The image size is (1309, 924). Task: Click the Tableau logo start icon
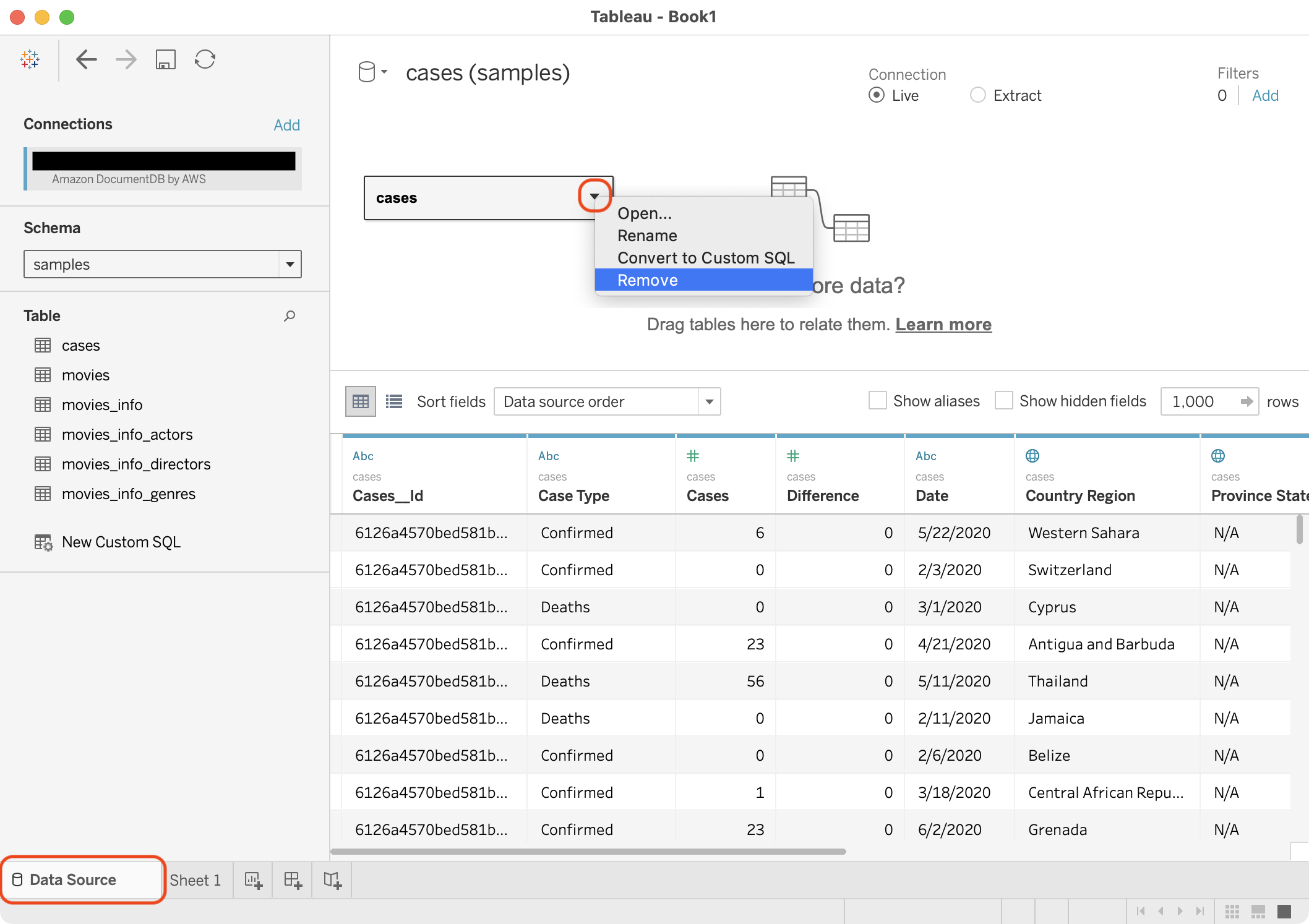30,59
